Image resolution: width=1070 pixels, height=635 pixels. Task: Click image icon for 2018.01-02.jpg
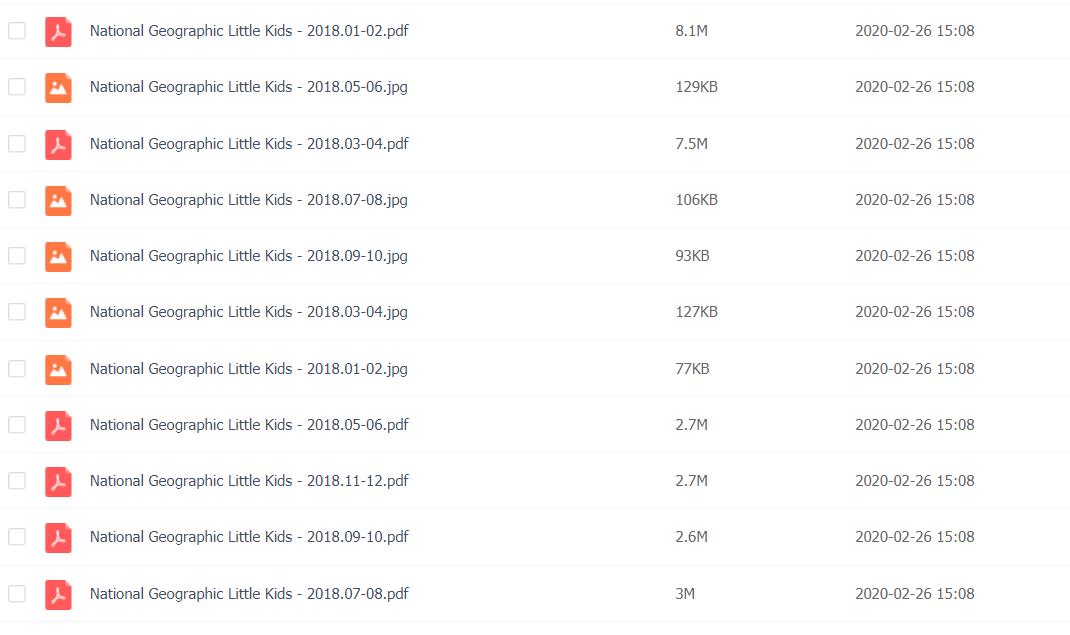click(x=58, y=369)
